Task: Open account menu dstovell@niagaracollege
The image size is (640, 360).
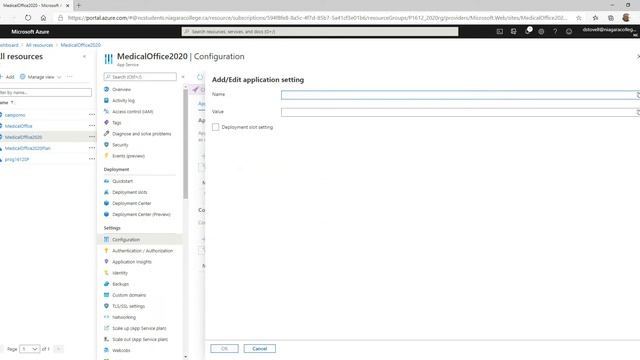Action: pos(609,31)
